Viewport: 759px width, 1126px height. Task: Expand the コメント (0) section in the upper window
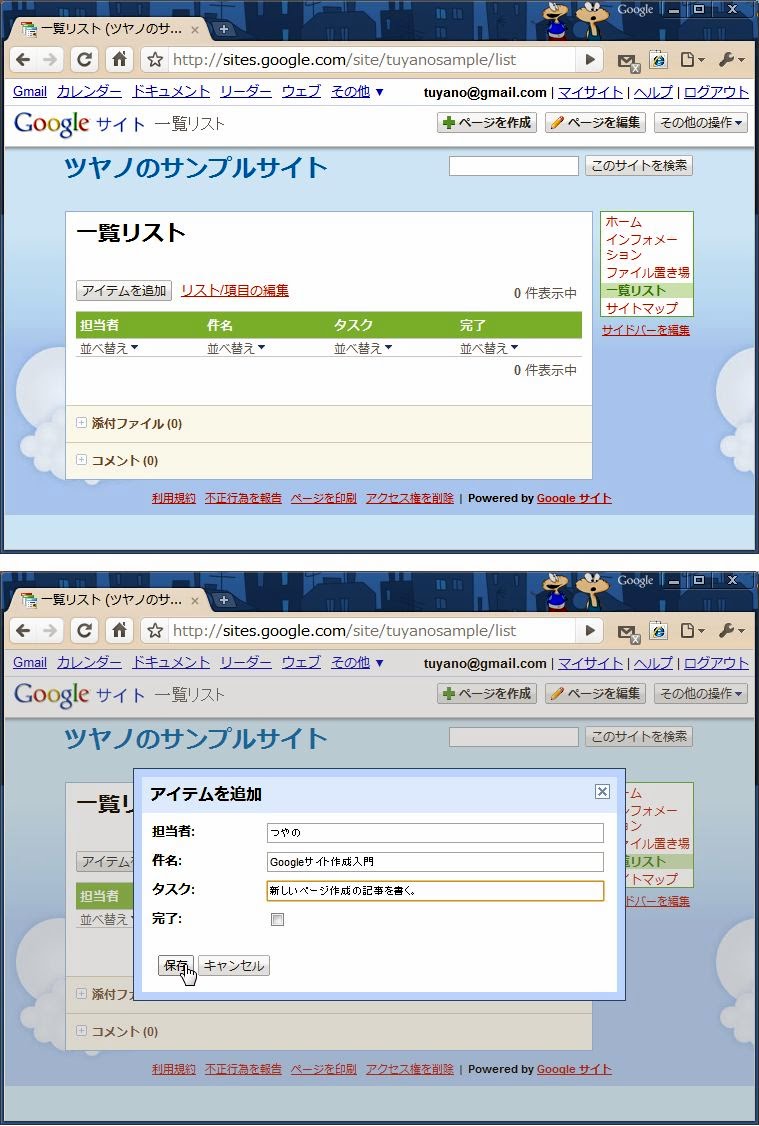coord(82,460)
